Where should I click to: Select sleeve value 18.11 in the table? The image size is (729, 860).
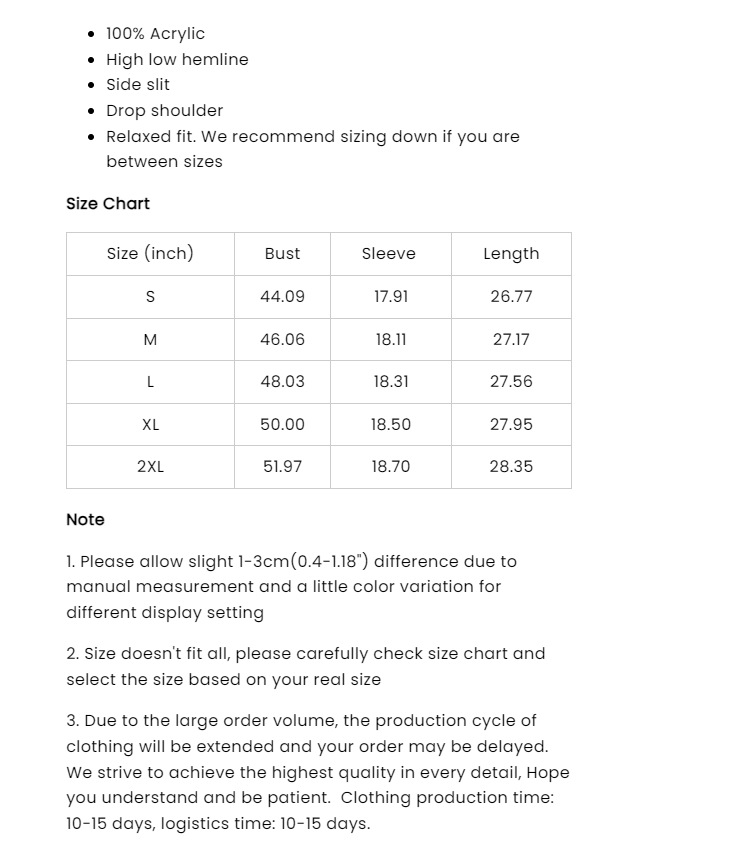tap(391, 340)
